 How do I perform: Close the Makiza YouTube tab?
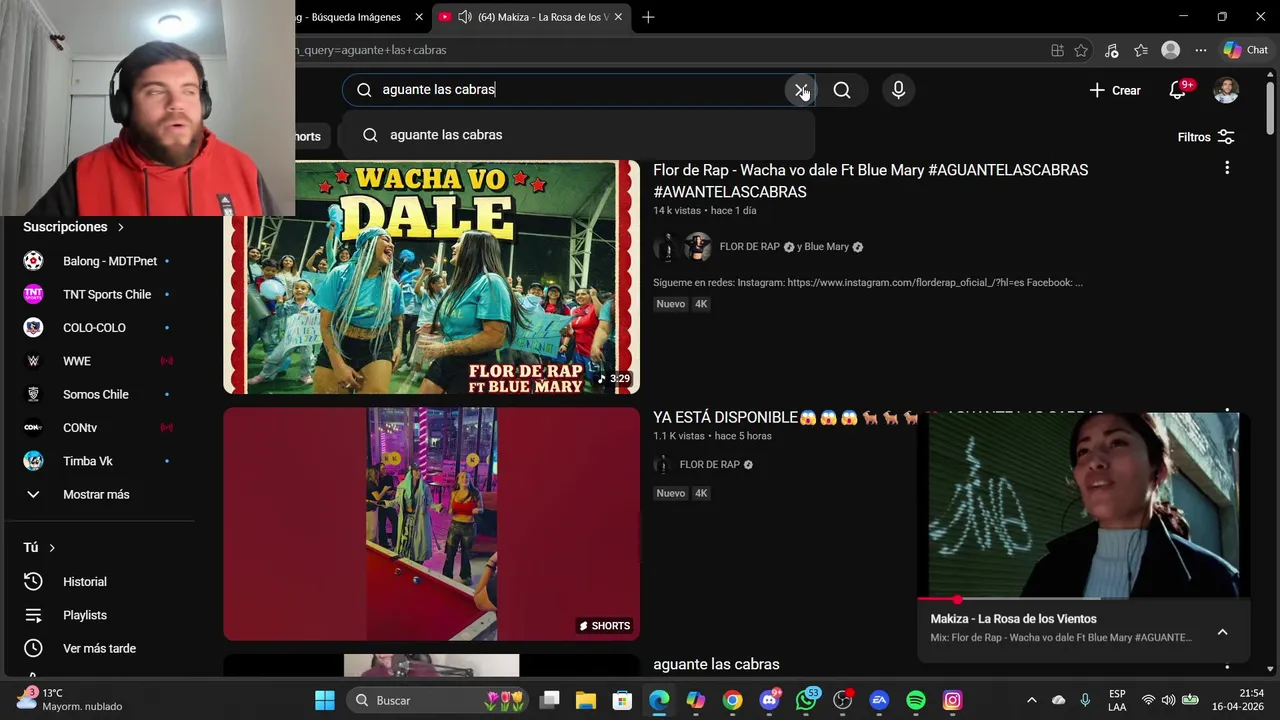pyautogui.click(x=618, y=17)
